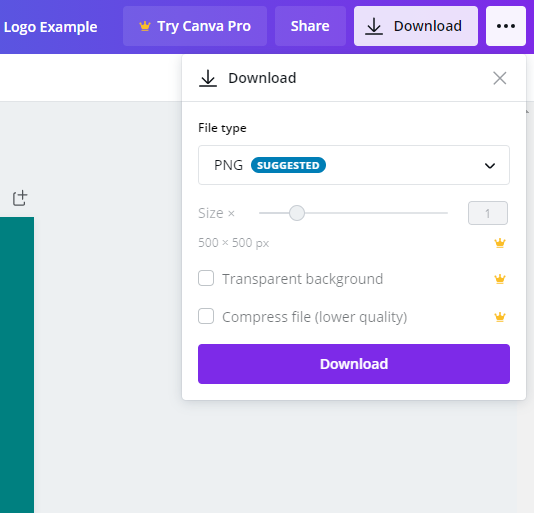Click the size multiplier input field
This screenshot has width=534, height=513.
[488, 213]
